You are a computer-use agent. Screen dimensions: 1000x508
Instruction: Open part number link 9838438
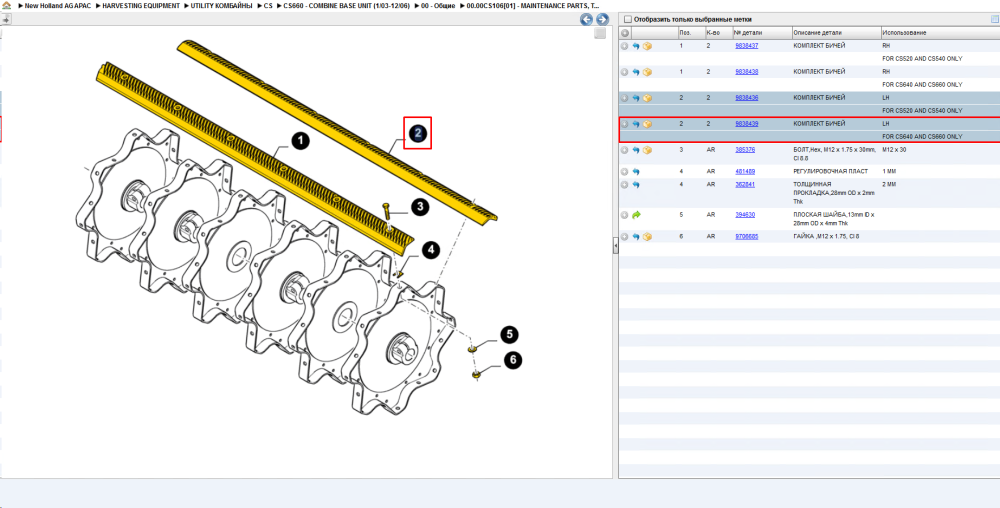point(747,72)
